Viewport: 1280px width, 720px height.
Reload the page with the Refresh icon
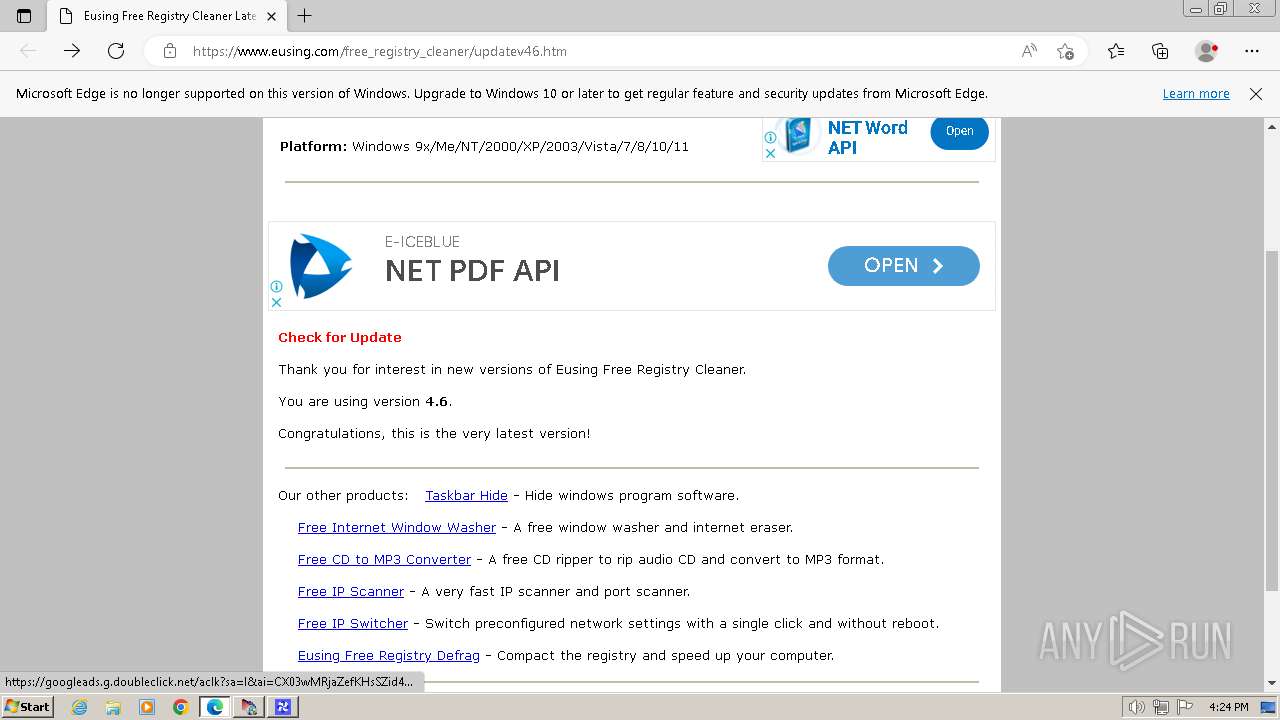click(x=116, y=51)
